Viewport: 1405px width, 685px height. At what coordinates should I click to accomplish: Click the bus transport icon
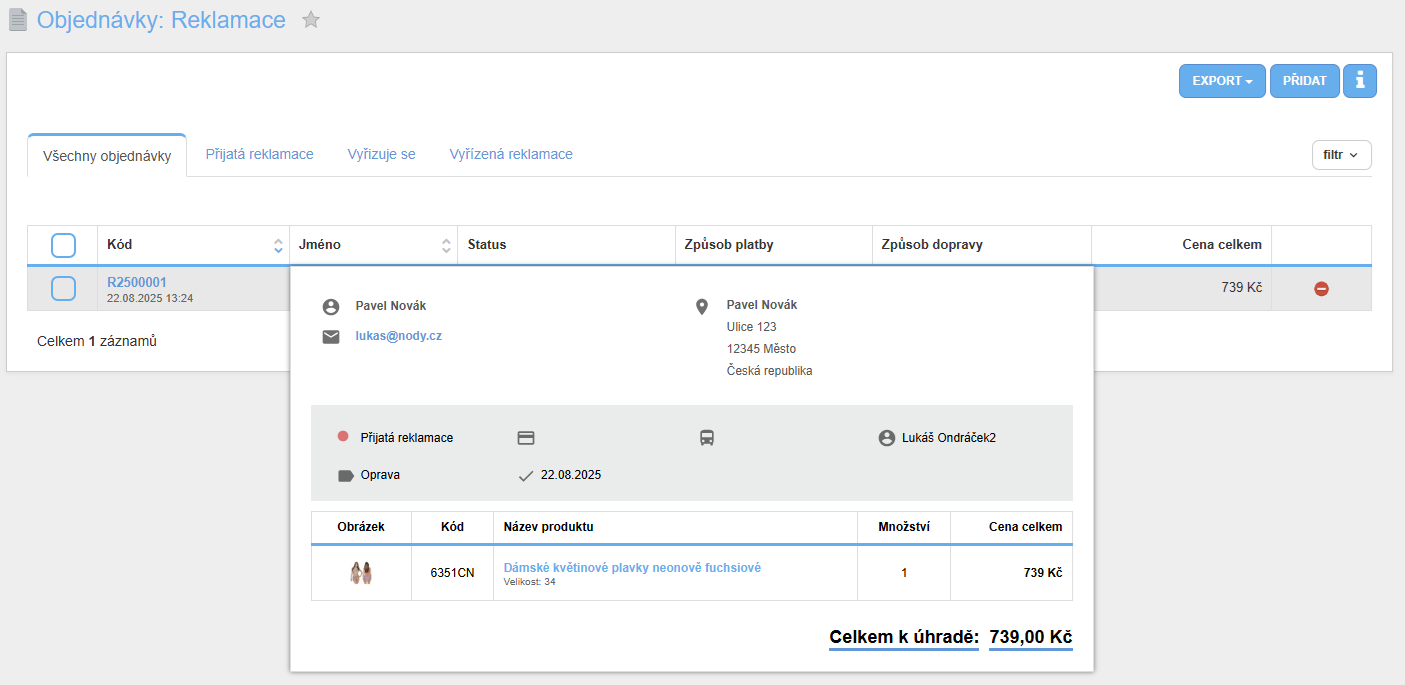(x=707, y=438)
